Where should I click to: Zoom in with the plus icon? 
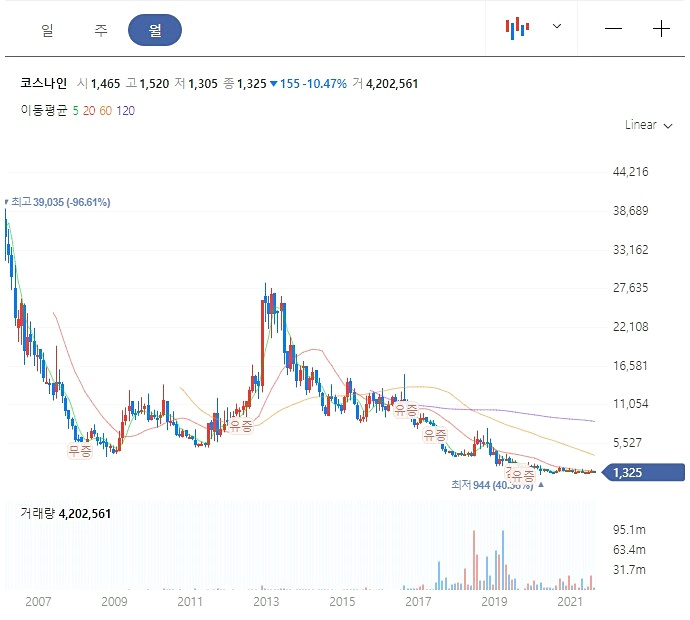(x=661, y=29)
